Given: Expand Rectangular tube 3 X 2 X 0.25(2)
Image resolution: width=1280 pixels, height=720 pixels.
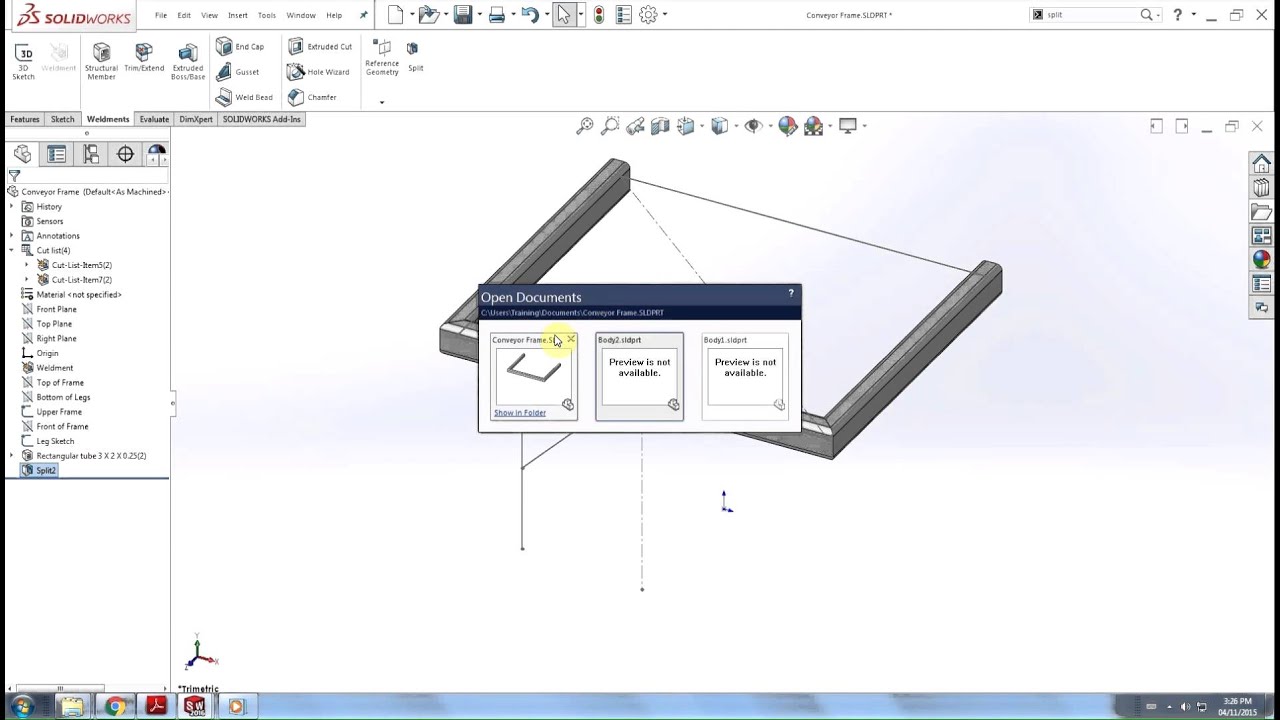Looking at the screenshot, I should tap(12, 456).
